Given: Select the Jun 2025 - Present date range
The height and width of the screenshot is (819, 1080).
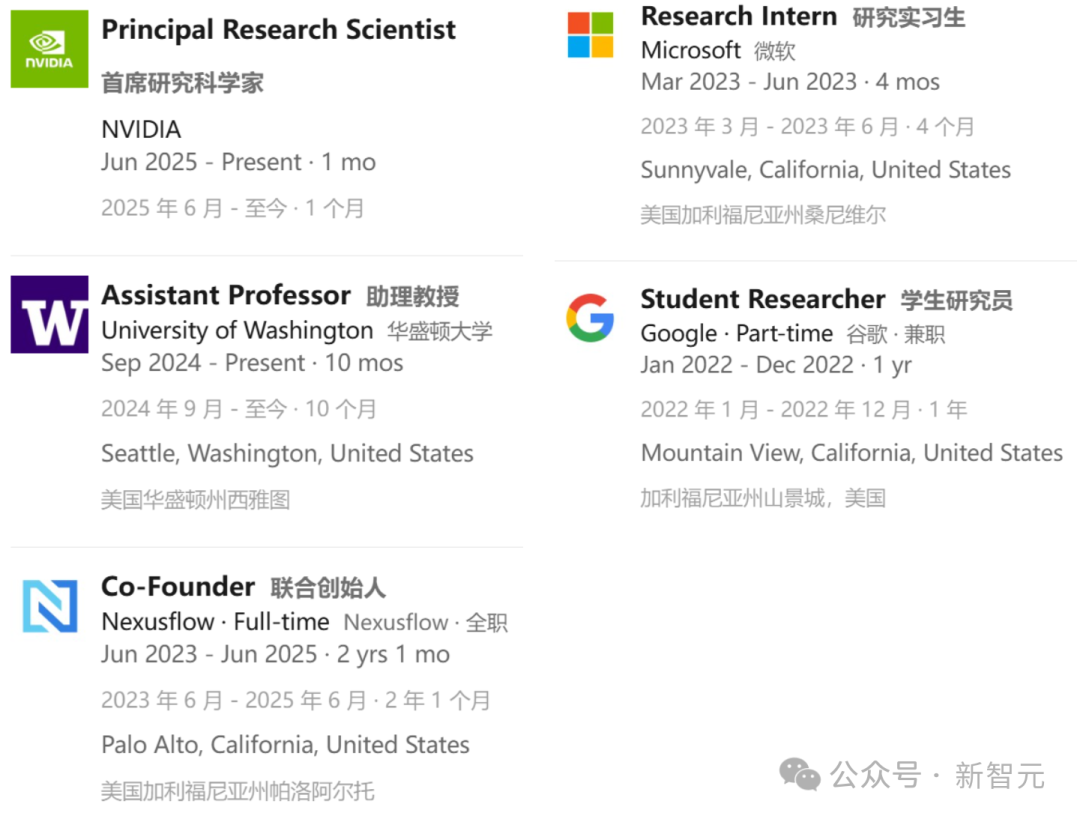Looking at the screenshot, I should pos(237,162).
